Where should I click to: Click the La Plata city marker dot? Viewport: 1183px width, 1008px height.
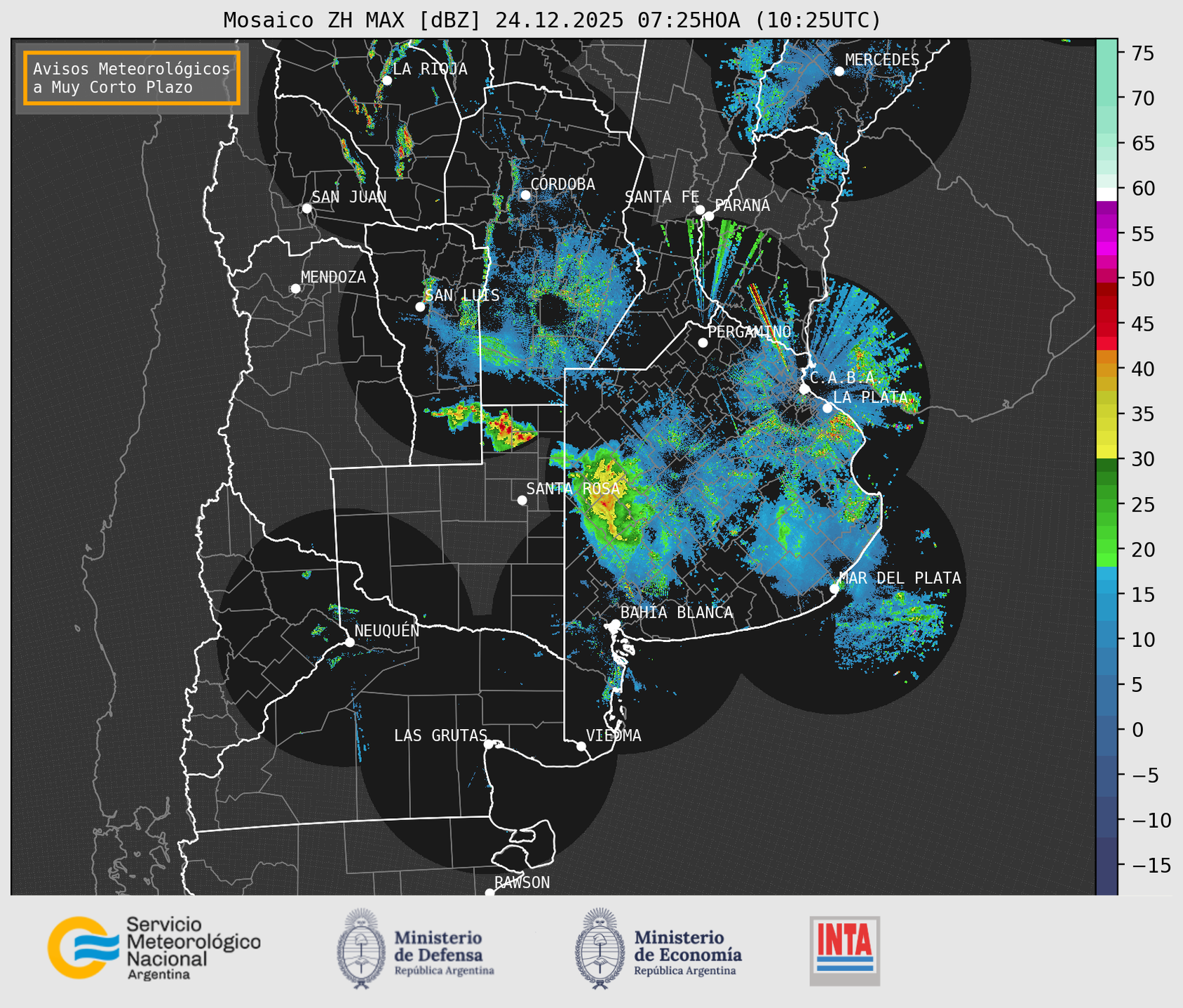pyautogui.click(x=827, y=408)
